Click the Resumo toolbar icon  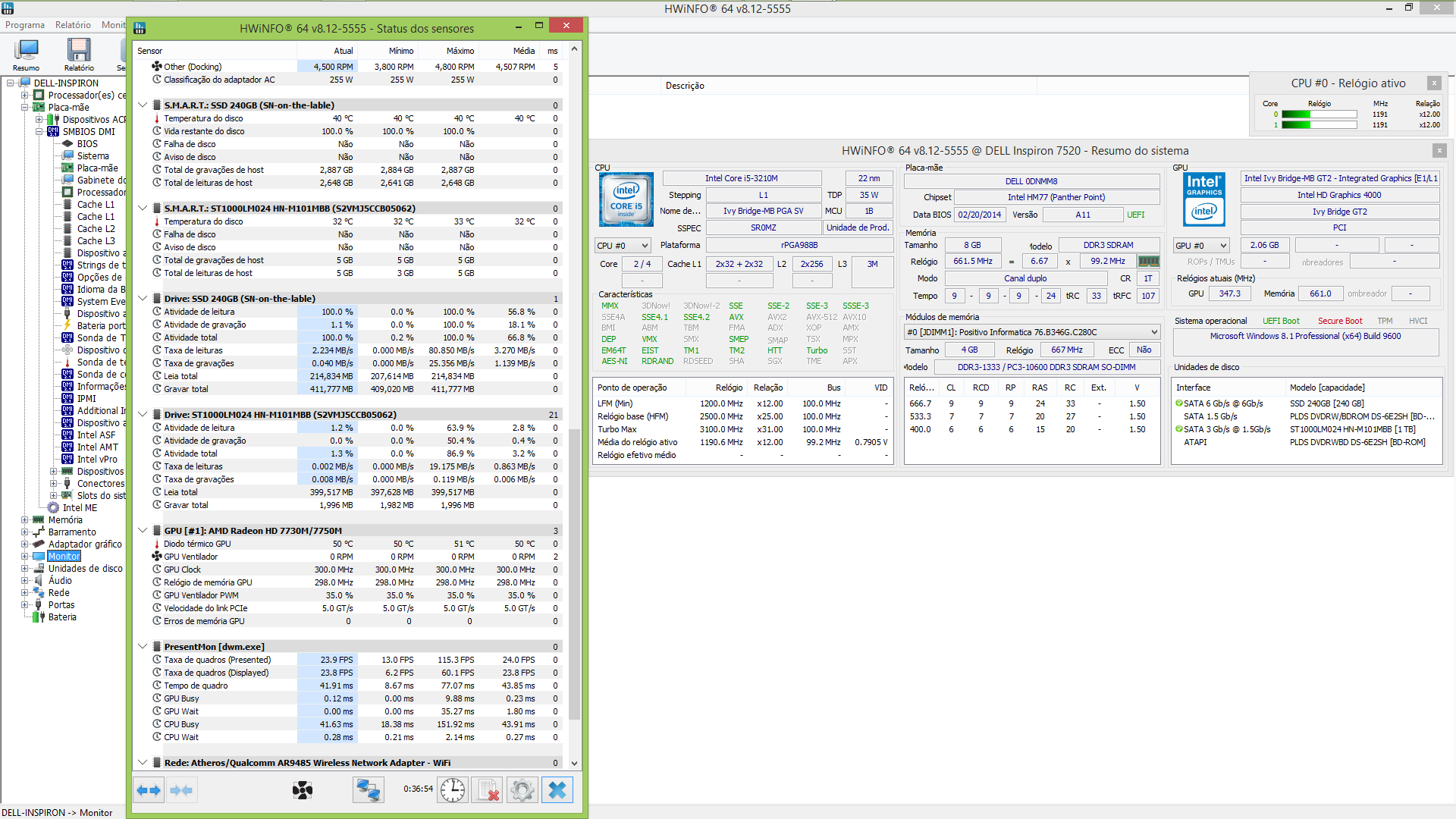27,54
